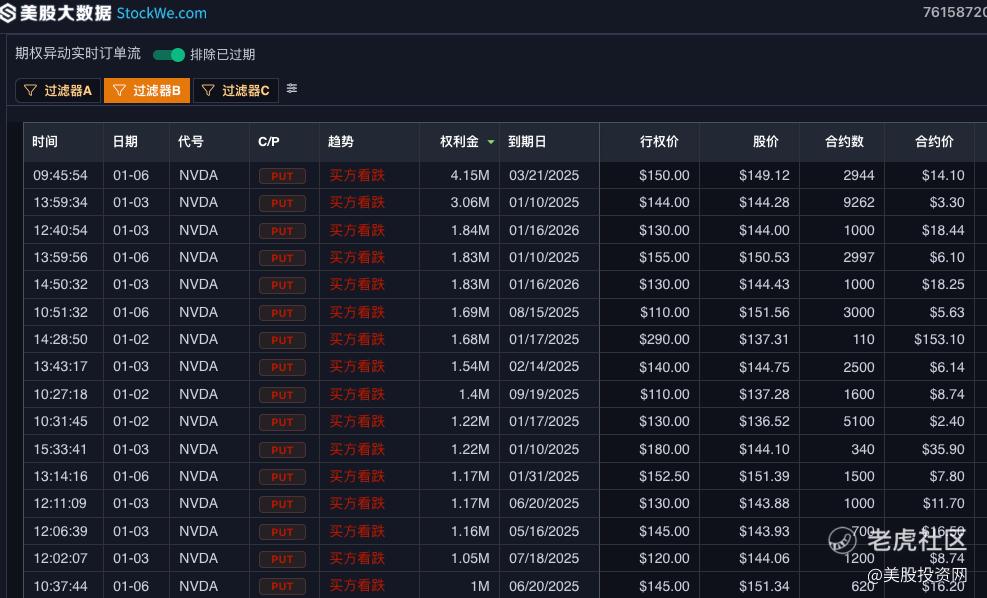The width and height of the screenshot is (987, 598).
Task: Click the funnel icon in 过滤器C
Action: point(208,91)
